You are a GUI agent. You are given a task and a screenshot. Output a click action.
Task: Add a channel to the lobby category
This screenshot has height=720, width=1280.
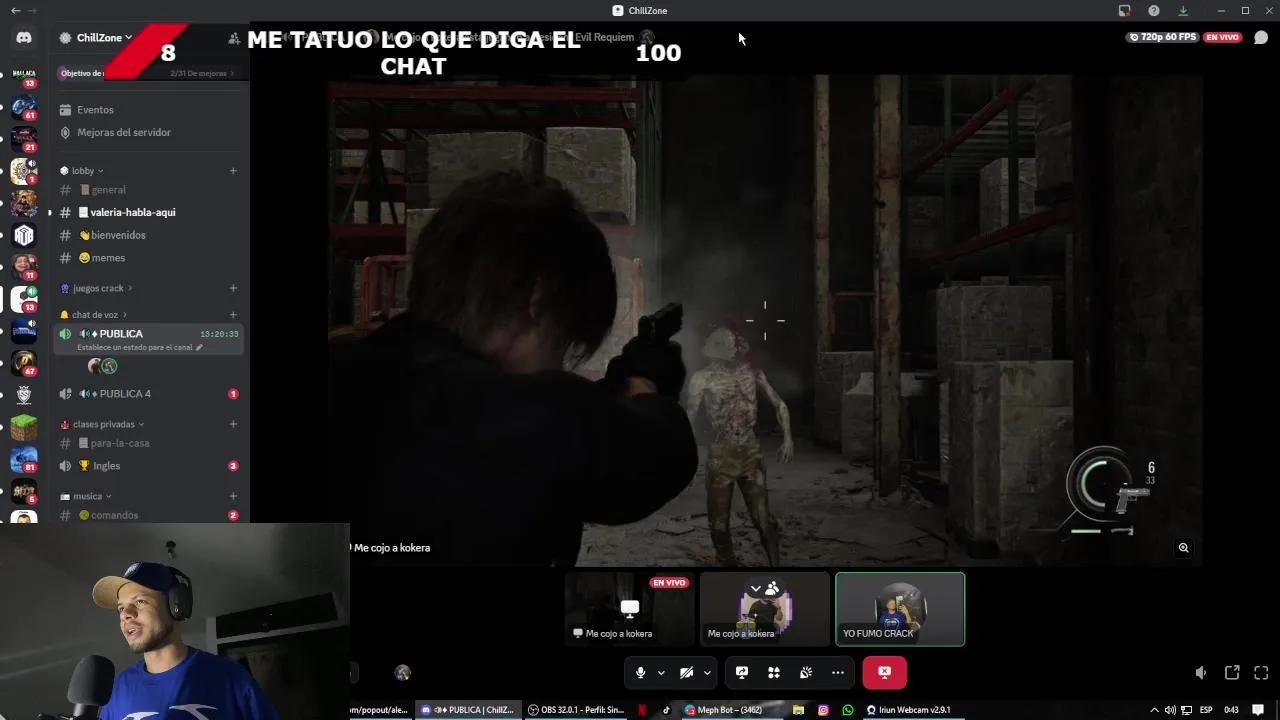coord(233,171)
